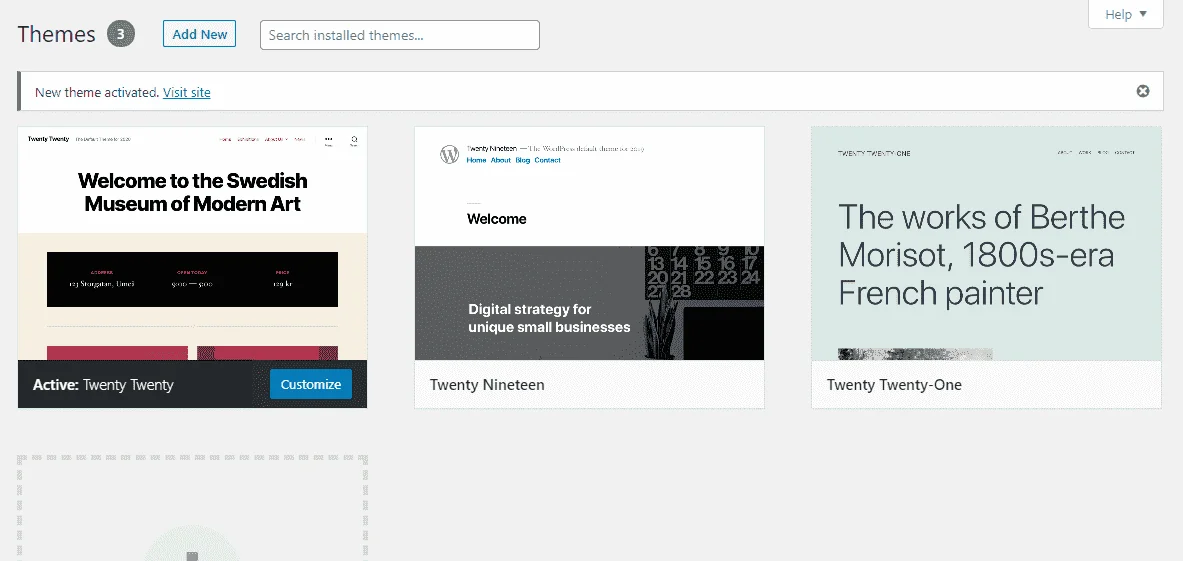This screenshot has width=1183, height=561.
Task: Click the "Active: Twenty Twenty" label
Action: pos(103,385)
